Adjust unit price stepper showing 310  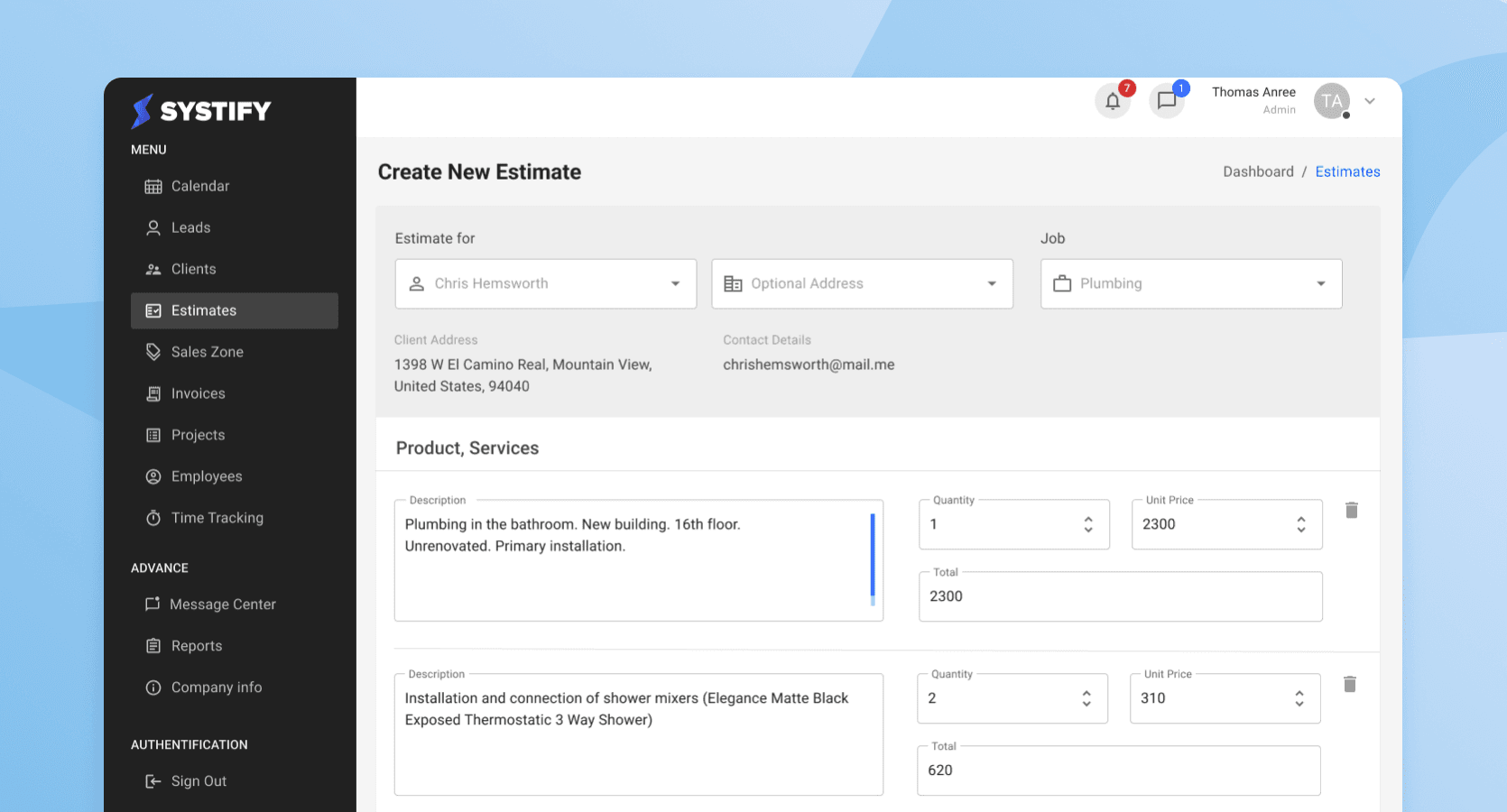(x=1299, y=698)
